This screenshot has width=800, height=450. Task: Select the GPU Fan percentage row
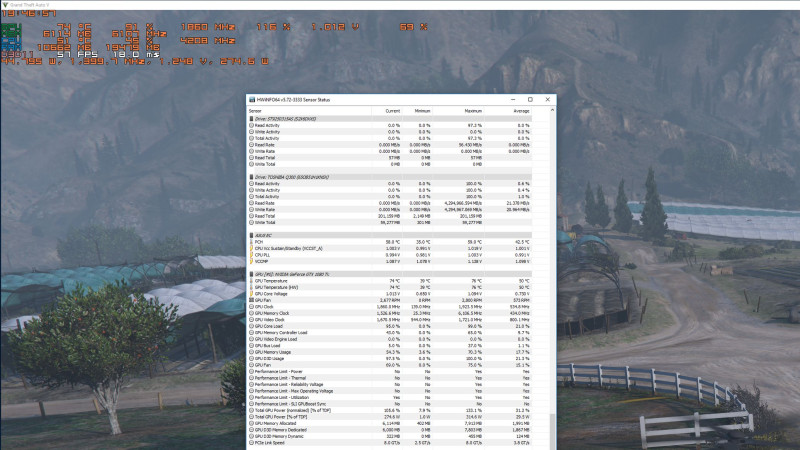pyautogui.click(x=389, y=365)
